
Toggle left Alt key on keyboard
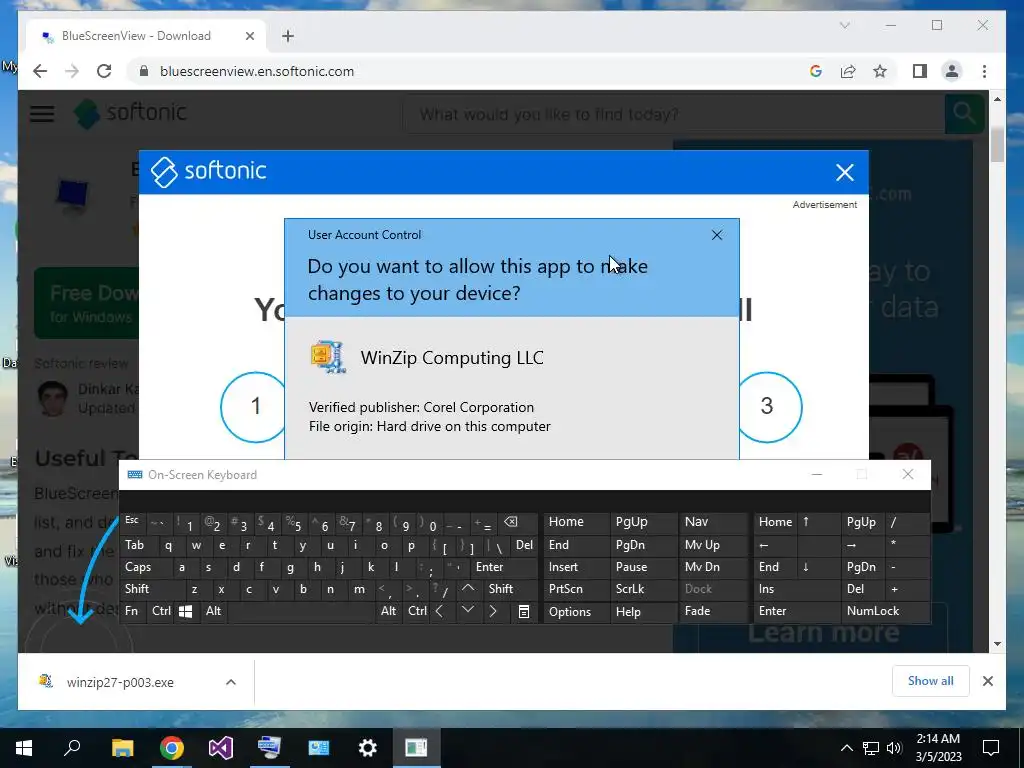(x=214, y=611)
